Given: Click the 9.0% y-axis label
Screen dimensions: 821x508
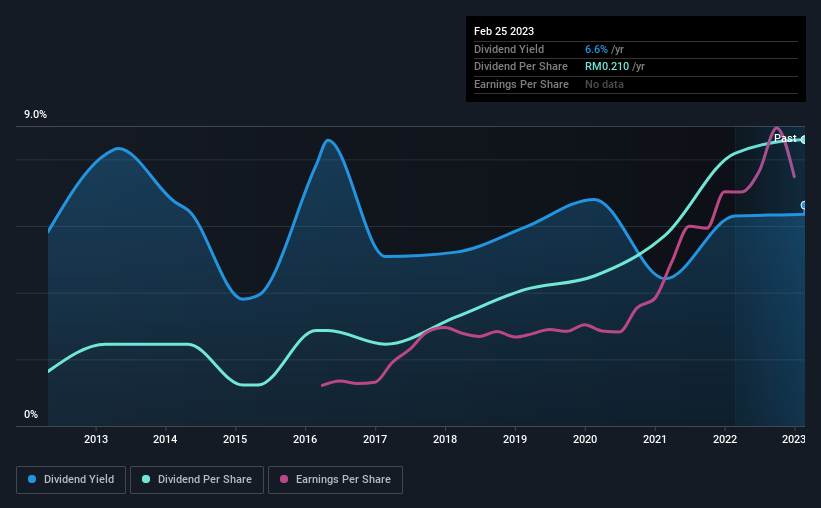Looking at the screenshot, I should [x=35, y=115].
